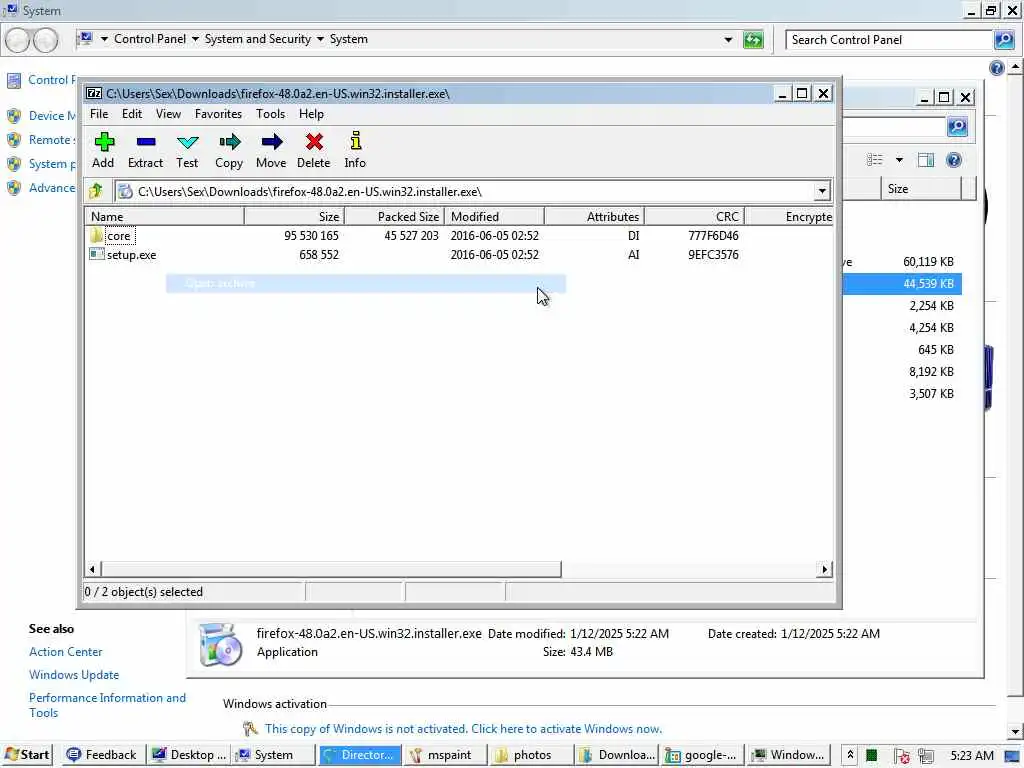This screenshot has height=768, width=1024.
Task: Click the Explorer window help icon
Action: tap(953, 160)
